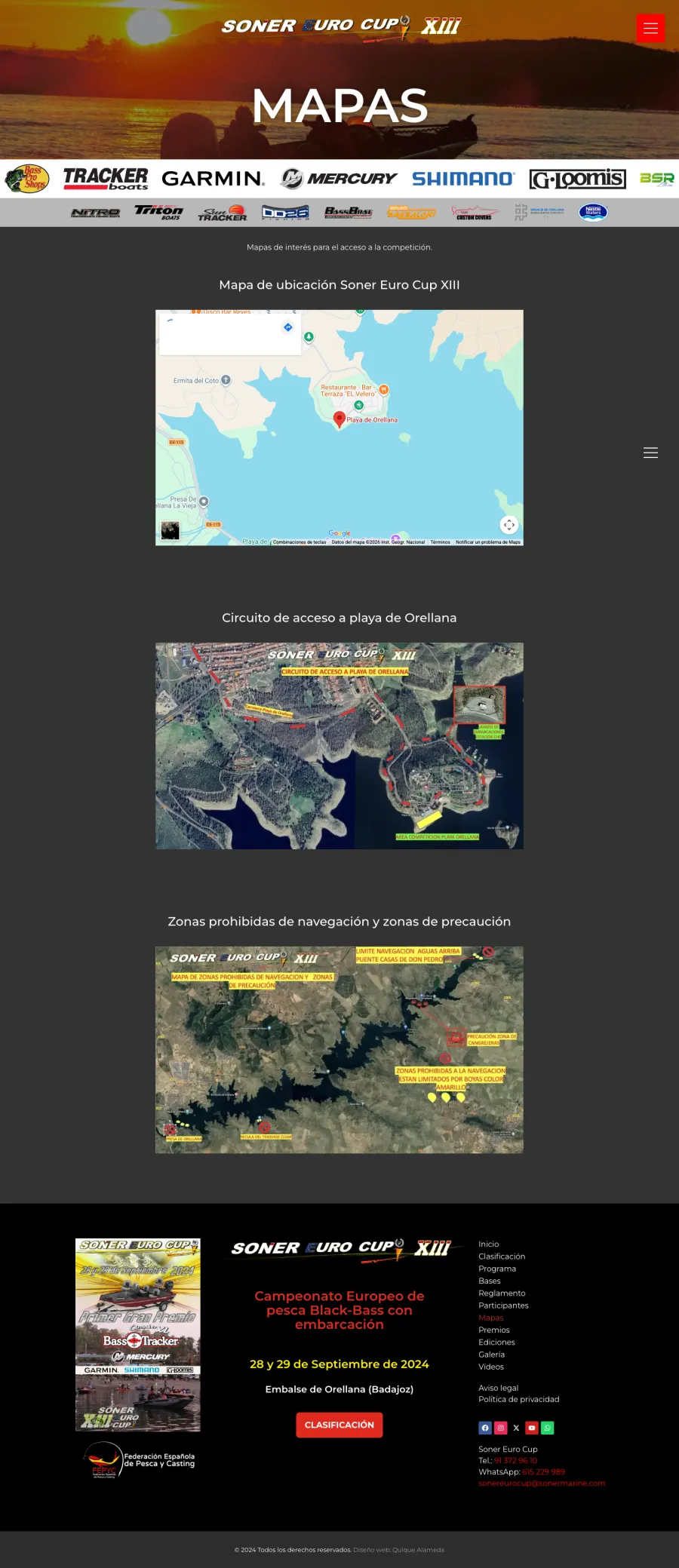The height and width of the screenshot is (1568, 679).
Task: Click the Términos link on the map
Action: click(x=440, y=542)
